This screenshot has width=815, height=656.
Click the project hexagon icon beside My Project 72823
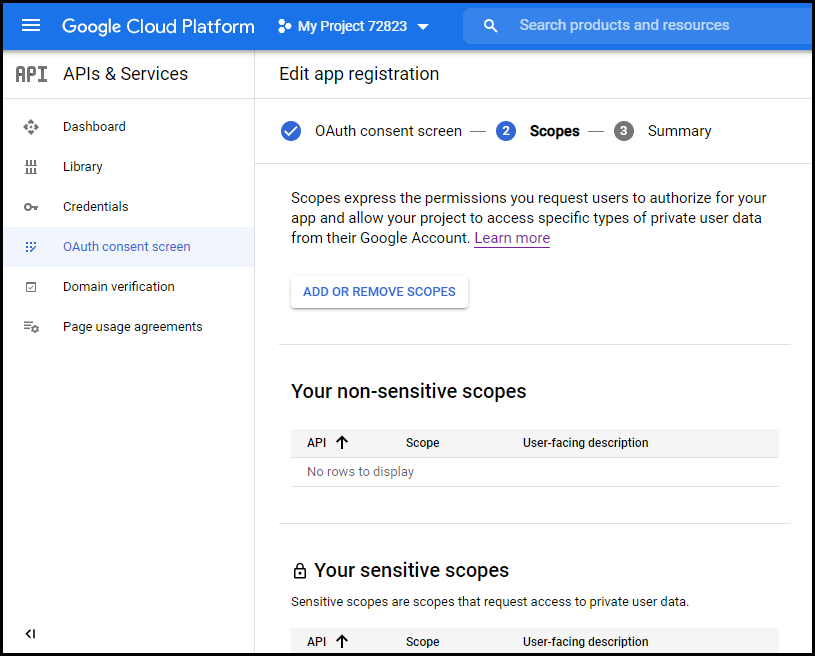(x=284, y=26)
